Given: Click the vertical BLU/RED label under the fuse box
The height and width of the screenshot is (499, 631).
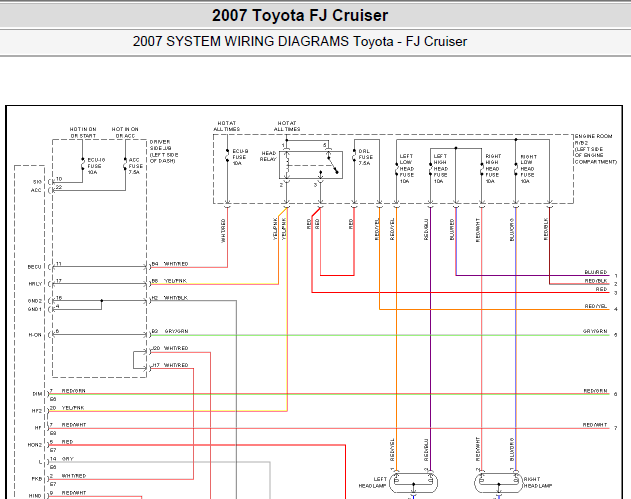Looking at the screenshot, I should coord(452,229).
